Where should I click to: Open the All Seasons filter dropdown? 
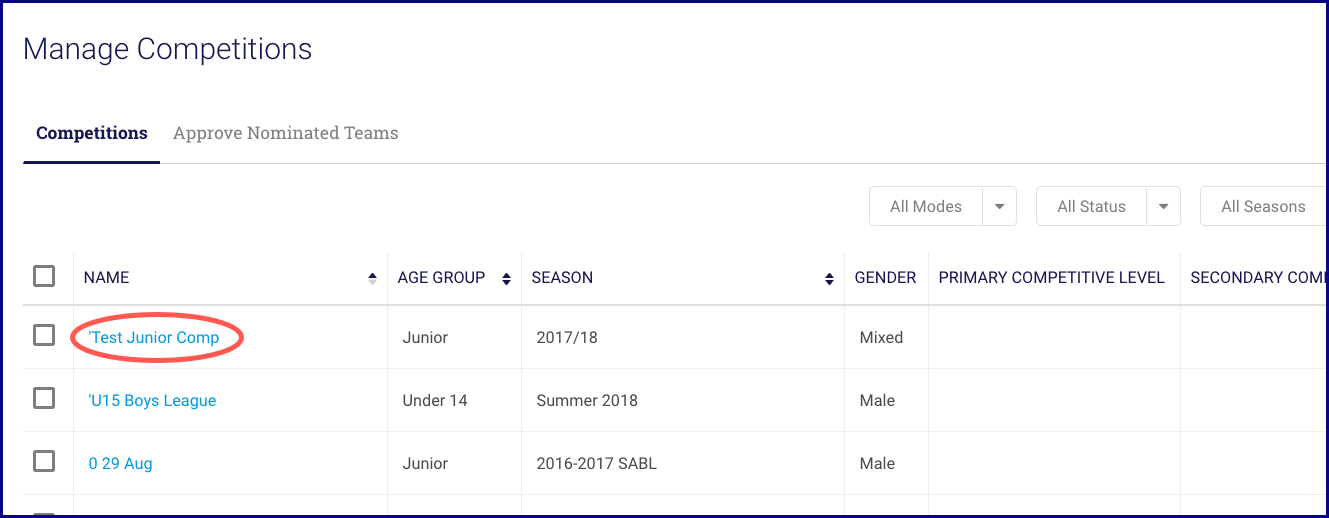tap(1263, 207)
